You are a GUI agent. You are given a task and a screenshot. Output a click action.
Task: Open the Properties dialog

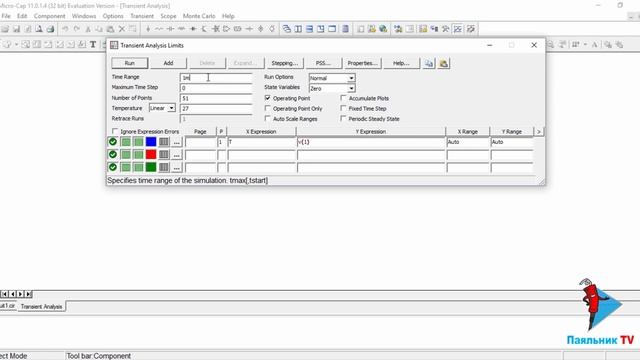click(362, 63)
